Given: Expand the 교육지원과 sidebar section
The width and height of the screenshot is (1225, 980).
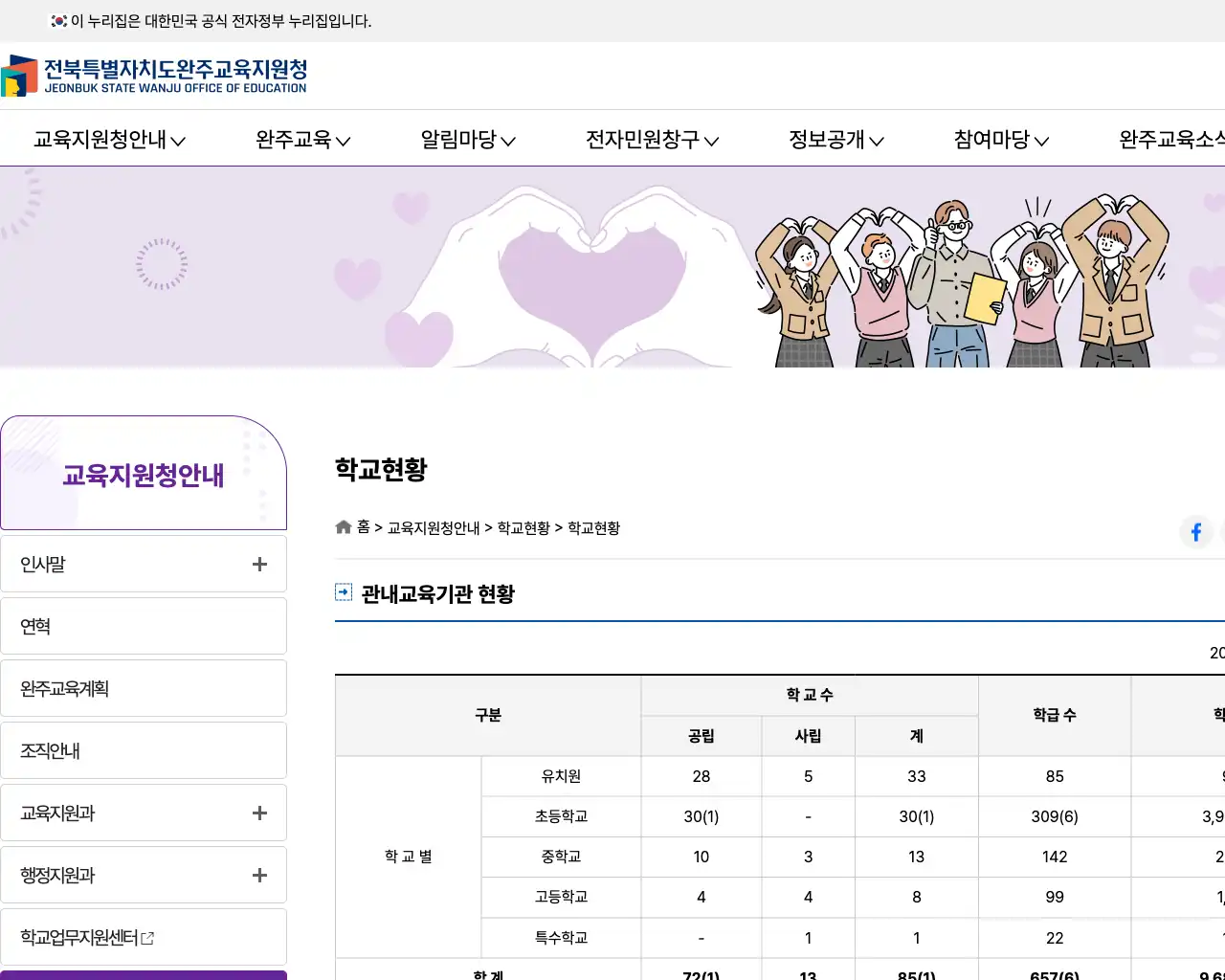Looking at the screenshot, I should [258, 813].
